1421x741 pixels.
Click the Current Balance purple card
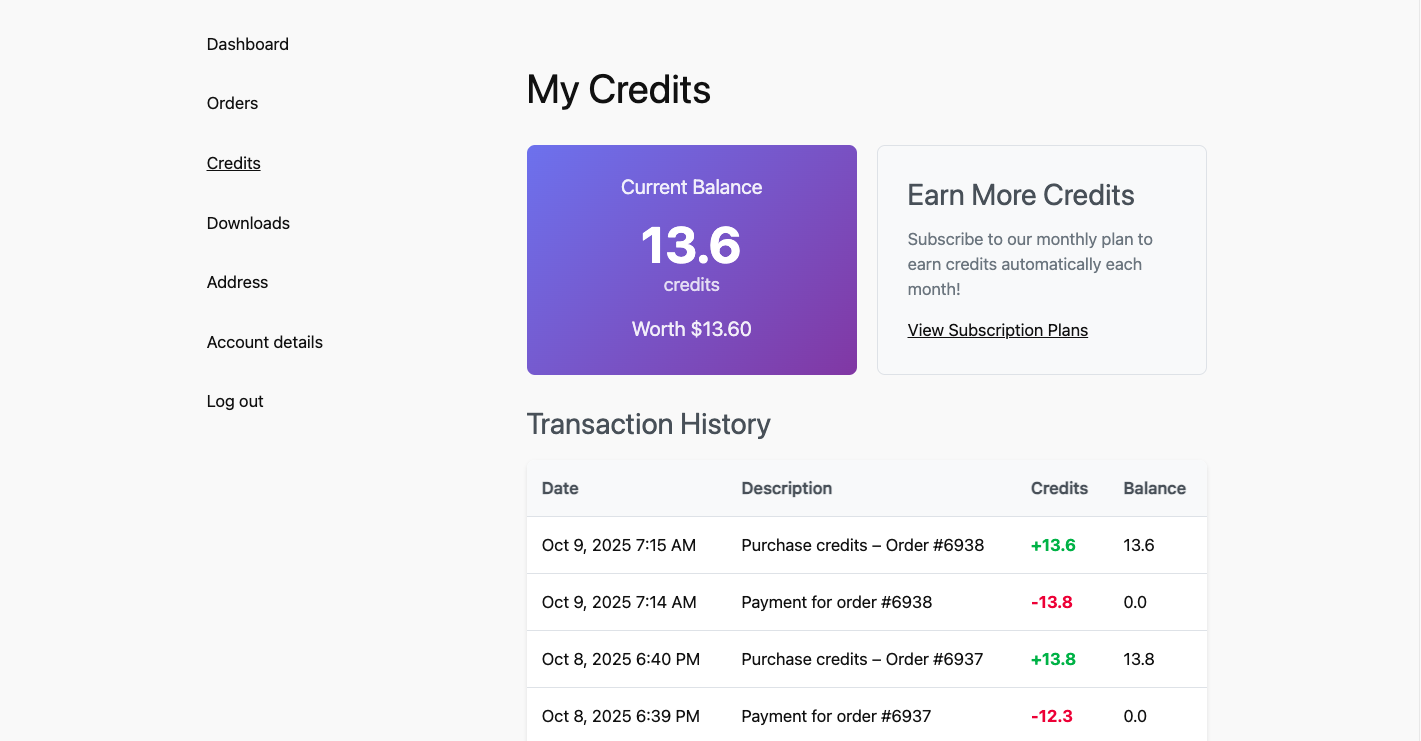point(691,260)
